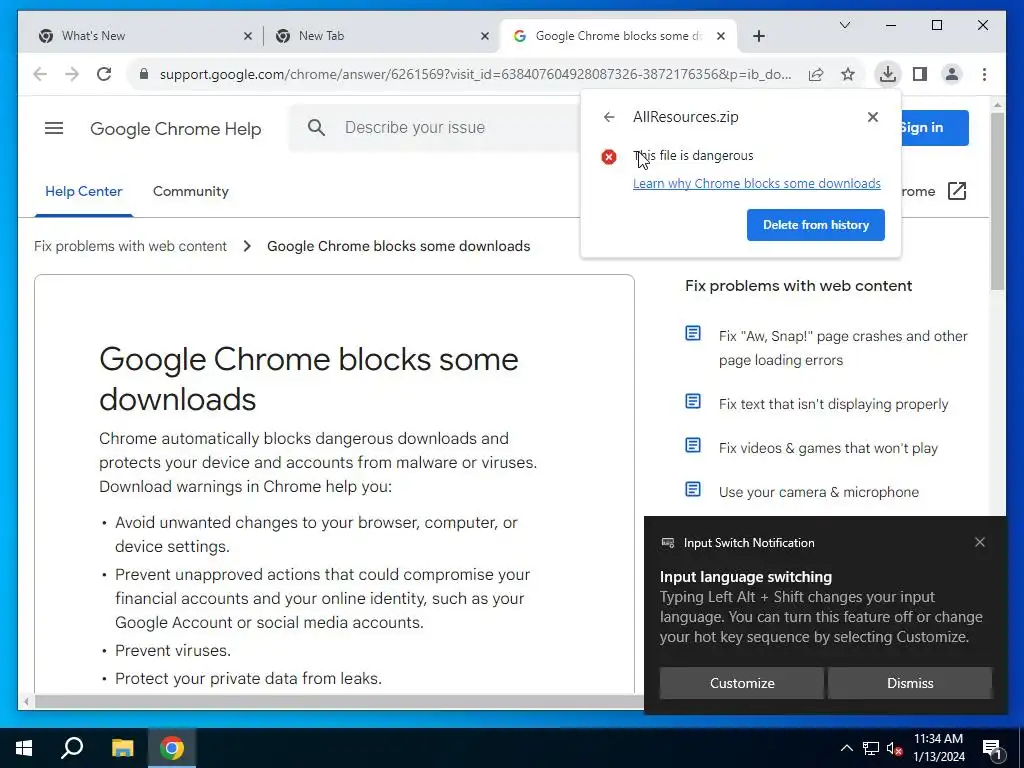
Task: Open Fix Aw, Snap! page crashes article
Action: tap(843, 348)
